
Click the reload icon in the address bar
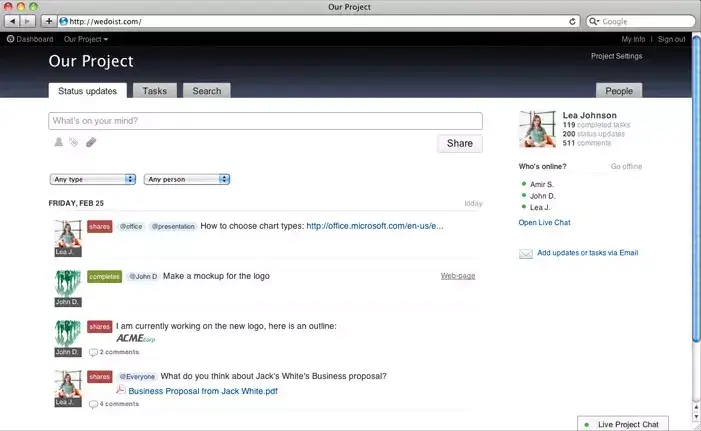click(572, 21)
